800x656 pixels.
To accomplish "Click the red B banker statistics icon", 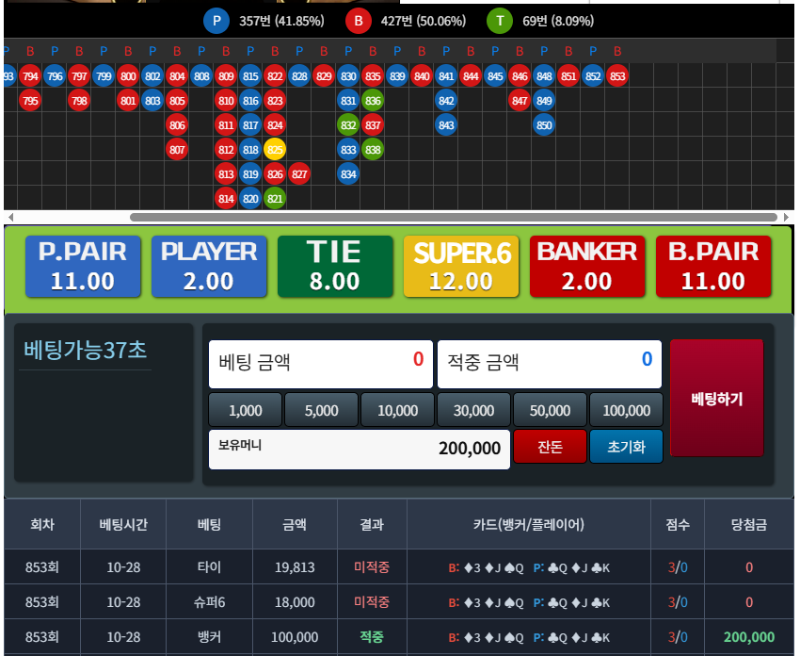I will click(x=358, y=20).
